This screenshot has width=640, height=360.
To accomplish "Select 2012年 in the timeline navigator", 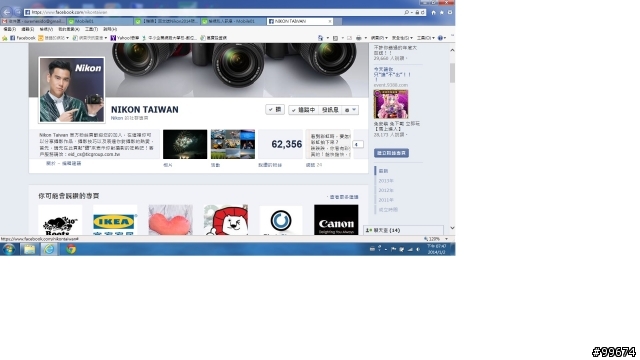I will (x=386, y=191).
